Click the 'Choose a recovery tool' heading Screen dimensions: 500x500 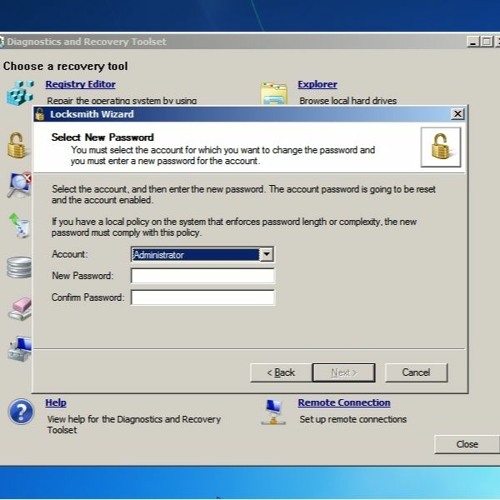[65, 66]
